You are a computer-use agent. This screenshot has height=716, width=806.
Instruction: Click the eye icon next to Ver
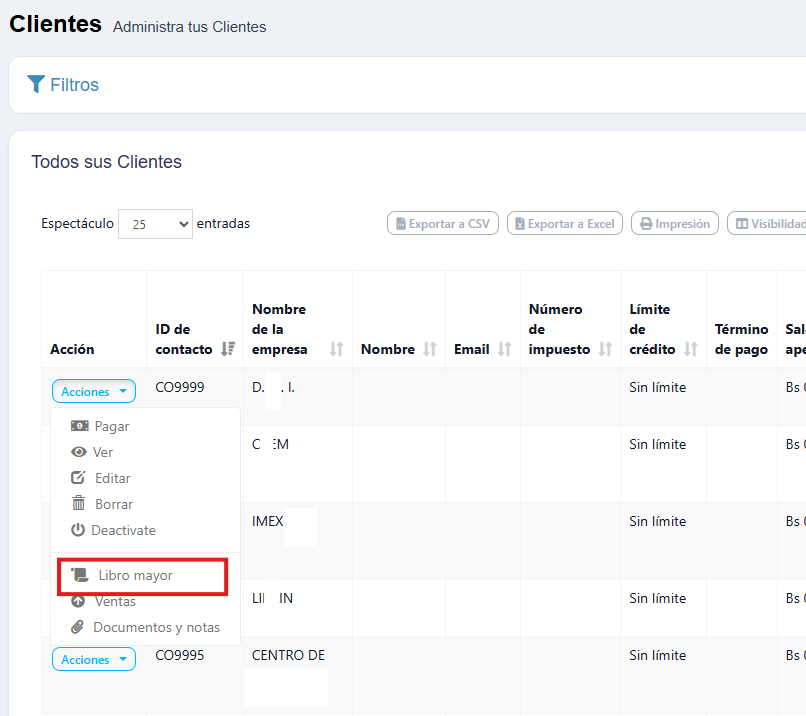point(78,452)
